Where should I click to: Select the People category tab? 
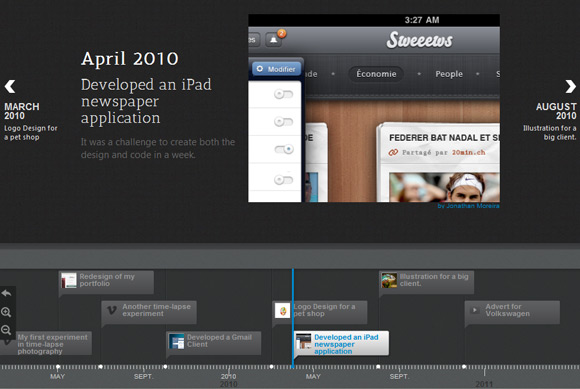click(x=449, y=74)
